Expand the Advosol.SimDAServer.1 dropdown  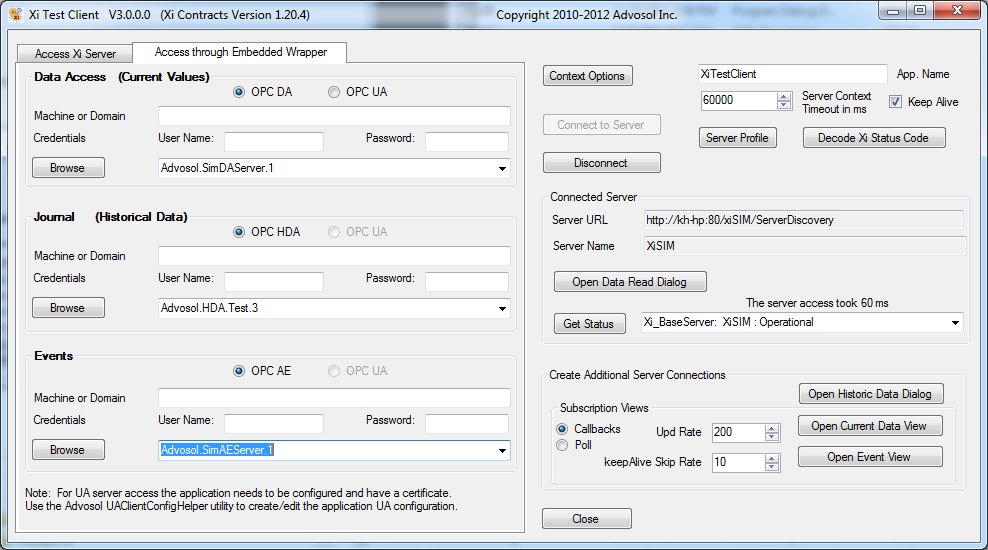tap(502, 168)
